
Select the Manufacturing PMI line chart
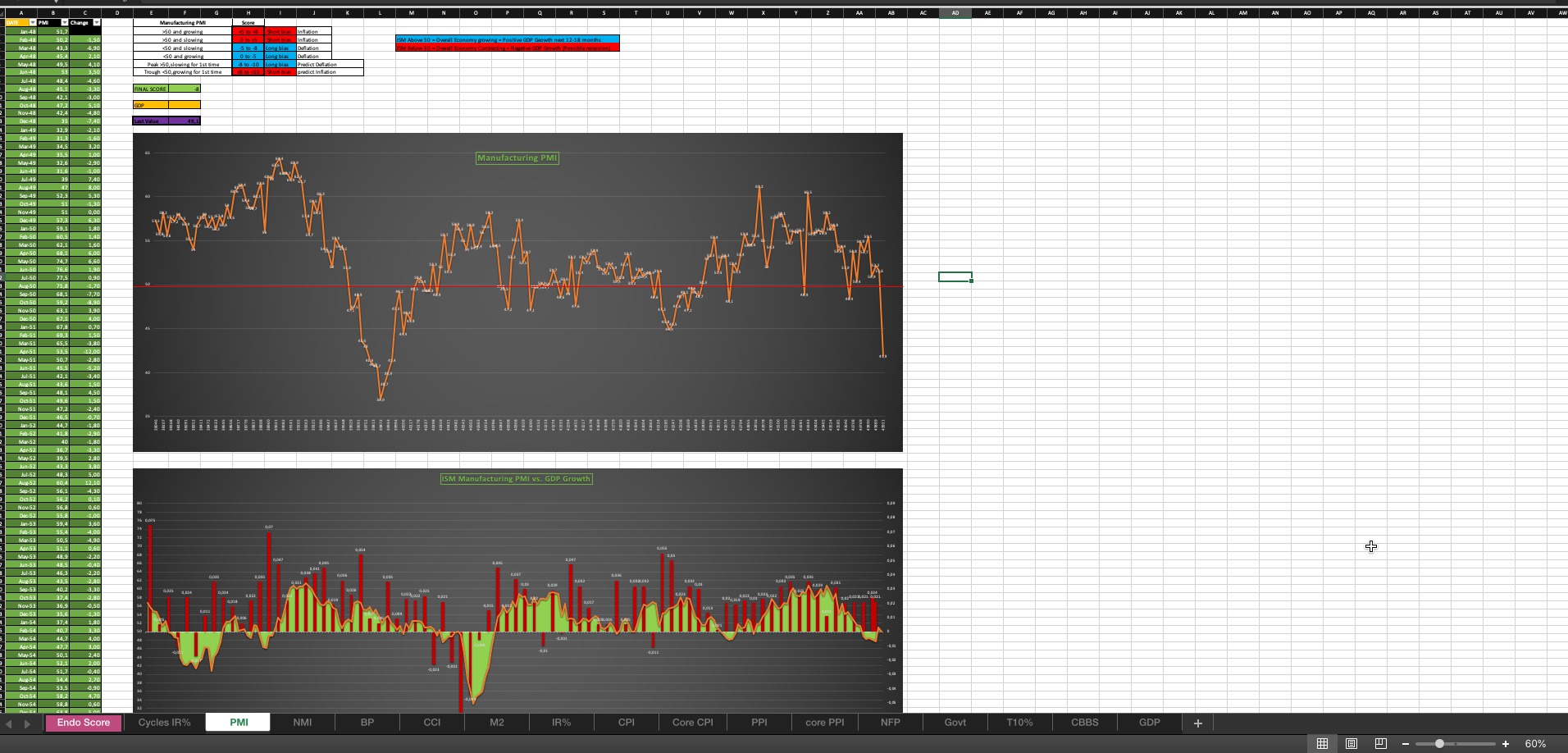pyautogui.click(x=517, y=292)
